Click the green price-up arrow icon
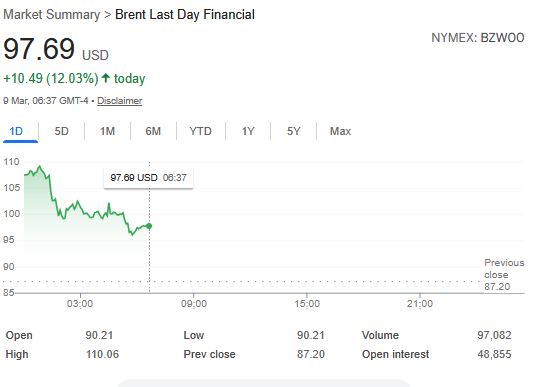Image resolution: width=536 pixels, height=387 pixels. tap(106, 78)
